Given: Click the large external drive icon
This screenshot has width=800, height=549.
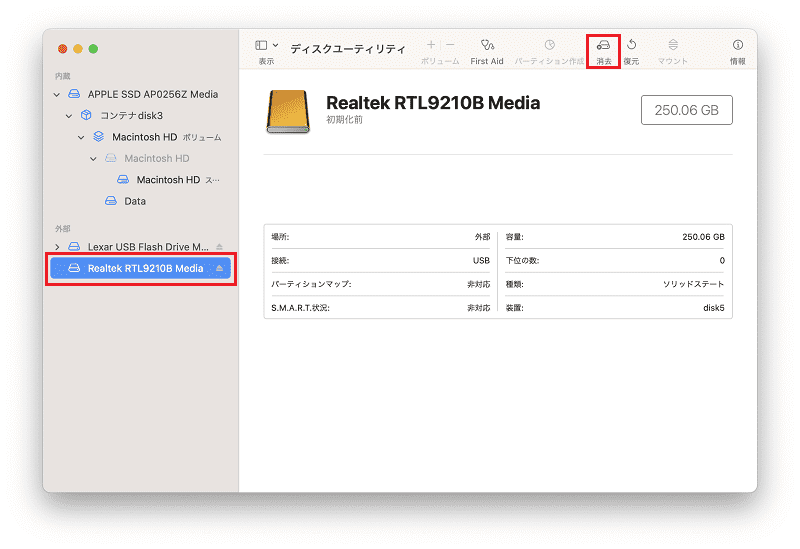Looking at the screenshot, I should pos(288,112).
